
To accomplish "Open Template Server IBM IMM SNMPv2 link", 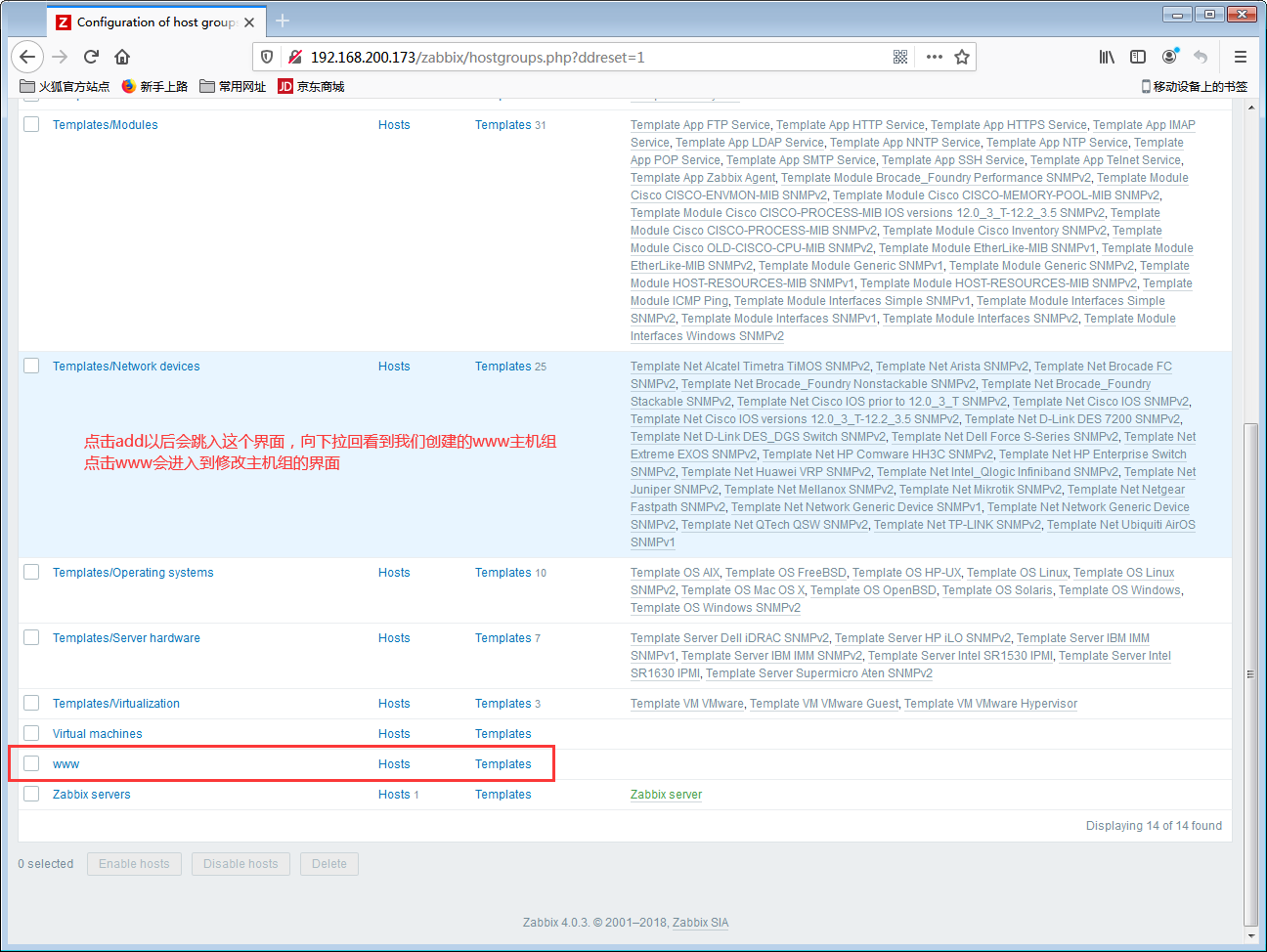I will [x=771, y=656].
